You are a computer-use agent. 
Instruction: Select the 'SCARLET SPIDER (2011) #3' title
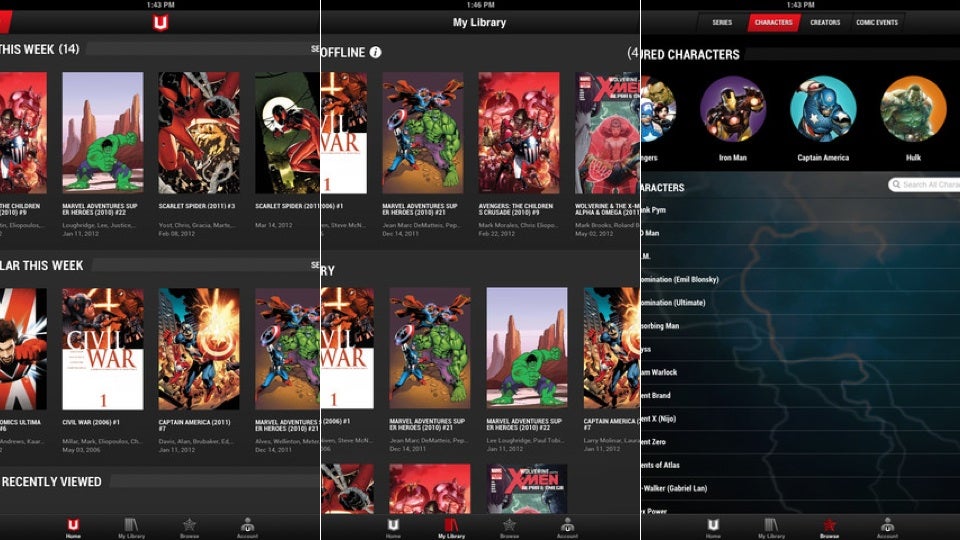197,206
